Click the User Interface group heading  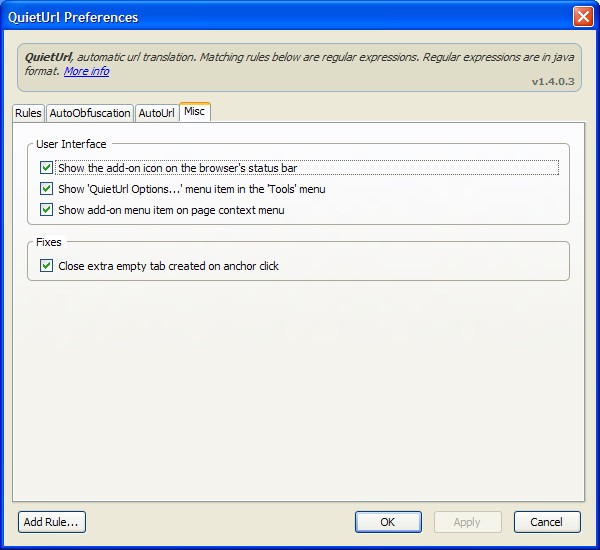71,144
